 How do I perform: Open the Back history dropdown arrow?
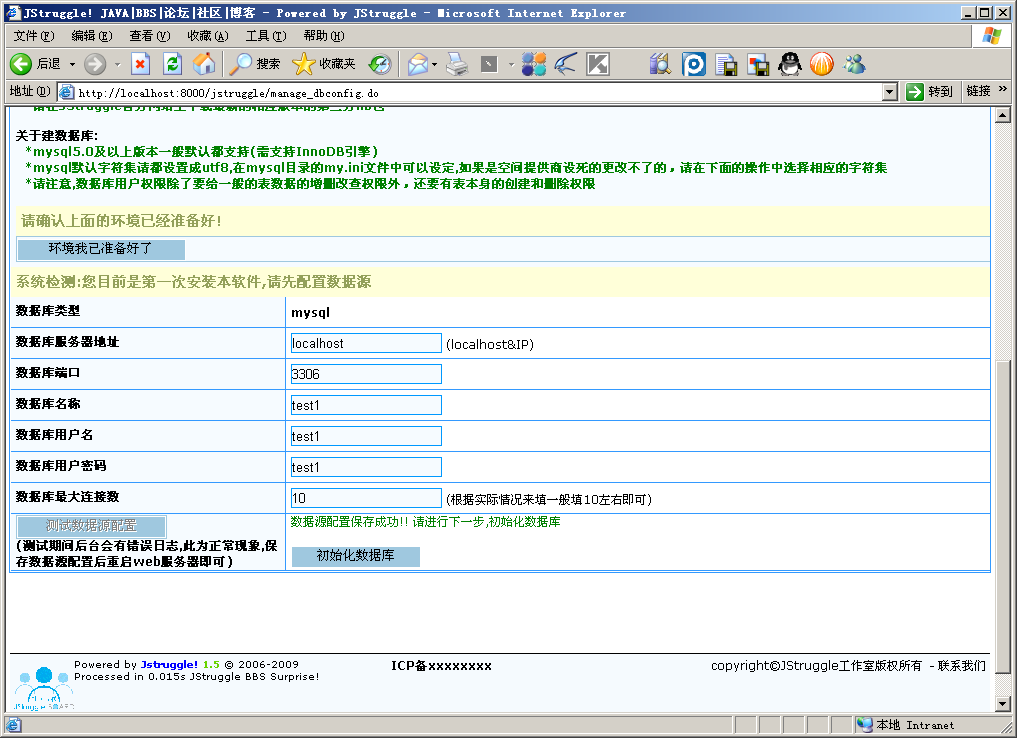(72, 64)
